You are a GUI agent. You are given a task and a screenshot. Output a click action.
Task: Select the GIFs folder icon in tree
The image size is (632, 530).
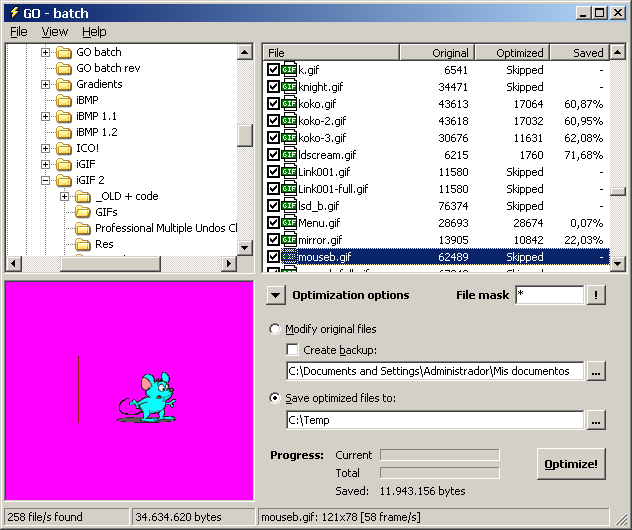tap(83, 212)
